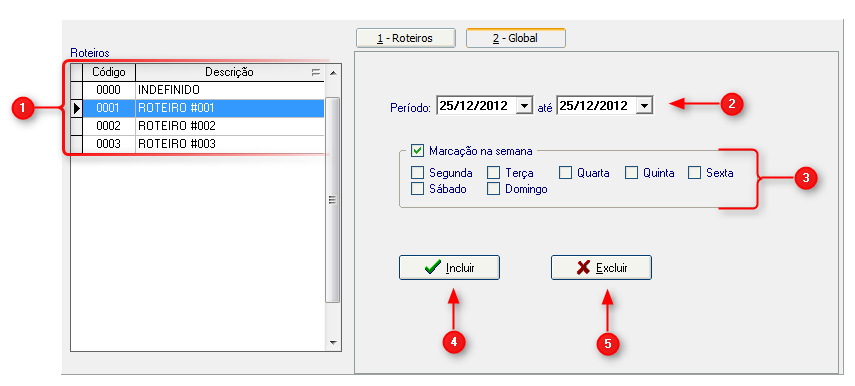Click the Excluir button
The height and width of the screenshot is (386, 855).
(x=601, y=268)
